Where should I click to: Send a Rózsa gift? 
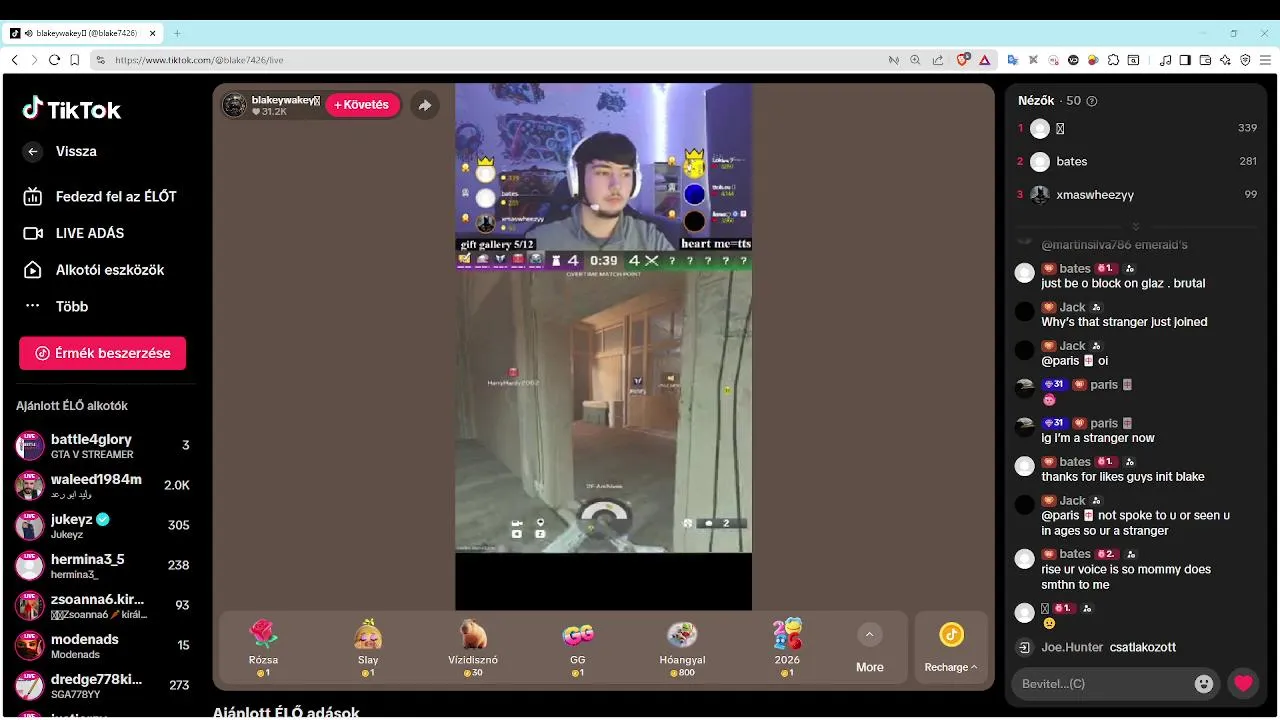[263, 648]
